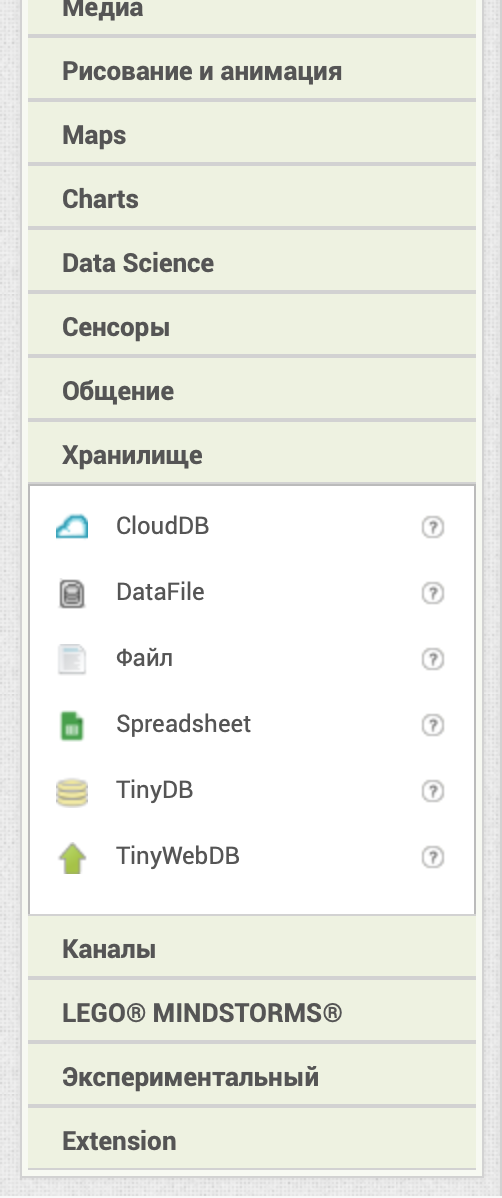Open help for Файл component
Screen dimensions: 502x1198
[x=432, y=659]
